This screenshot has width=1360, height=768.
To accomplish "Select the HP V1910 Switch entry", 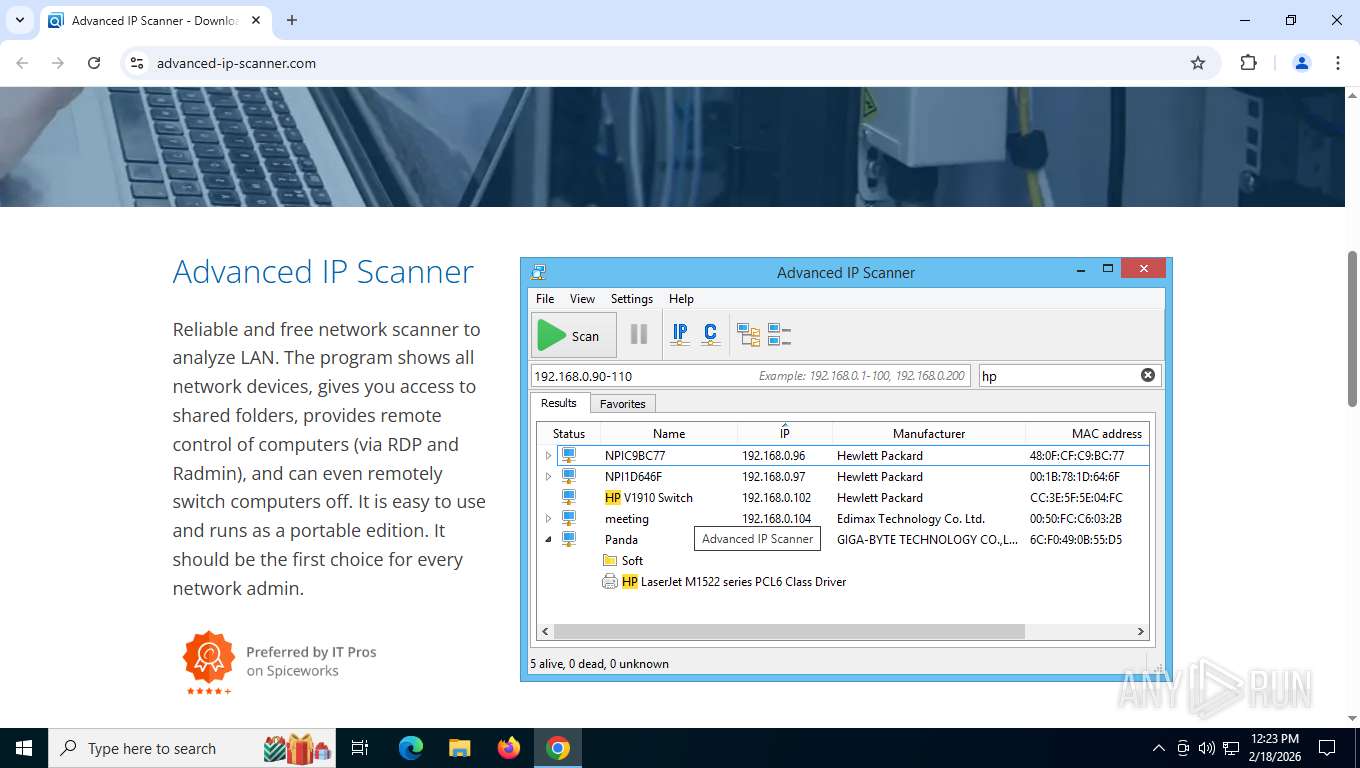I will pyautogui.click(x=649, y=498).
